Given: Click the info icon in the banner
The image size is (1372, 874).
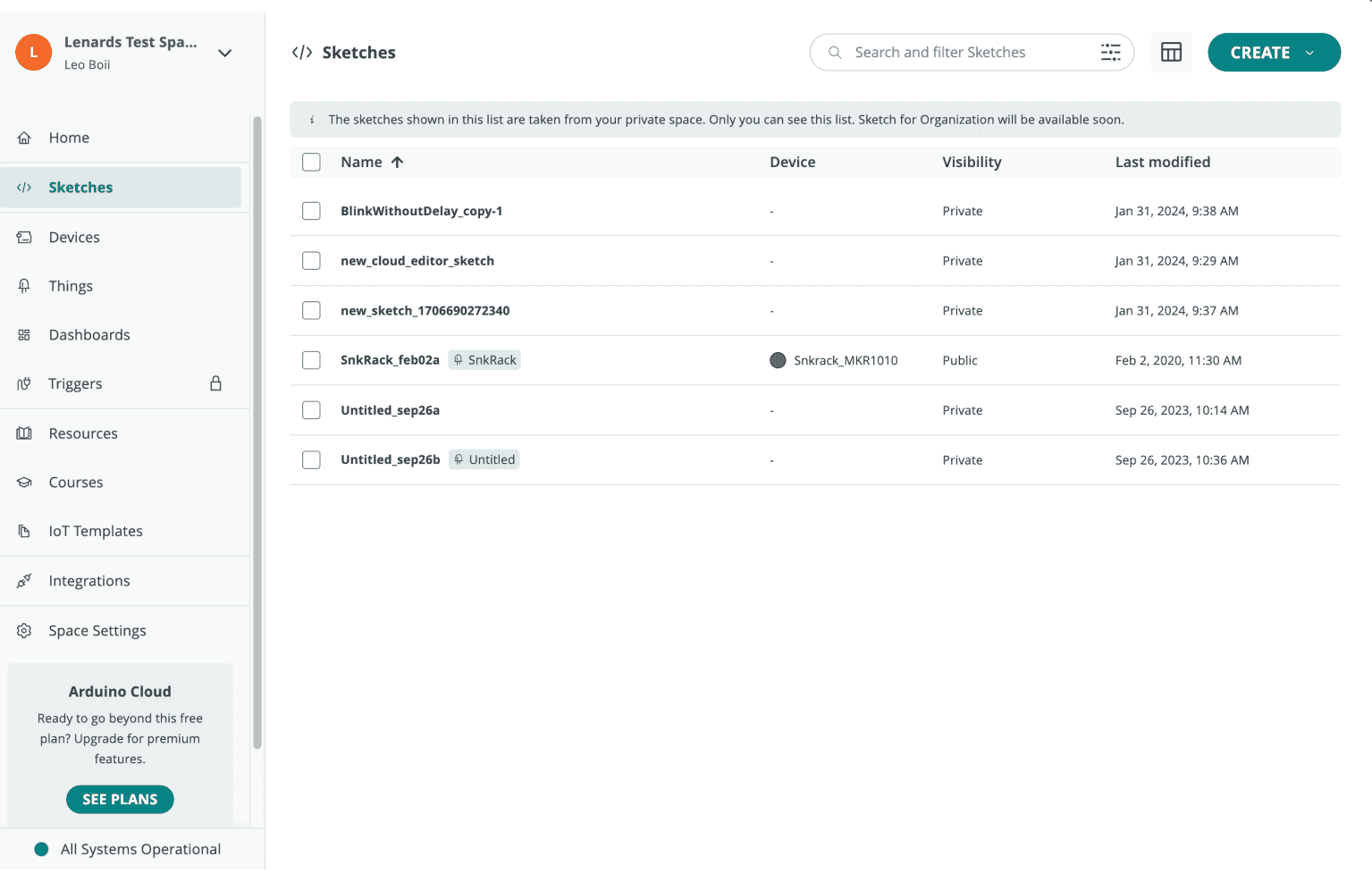Looking at the screenshot, I should point(312,120).
